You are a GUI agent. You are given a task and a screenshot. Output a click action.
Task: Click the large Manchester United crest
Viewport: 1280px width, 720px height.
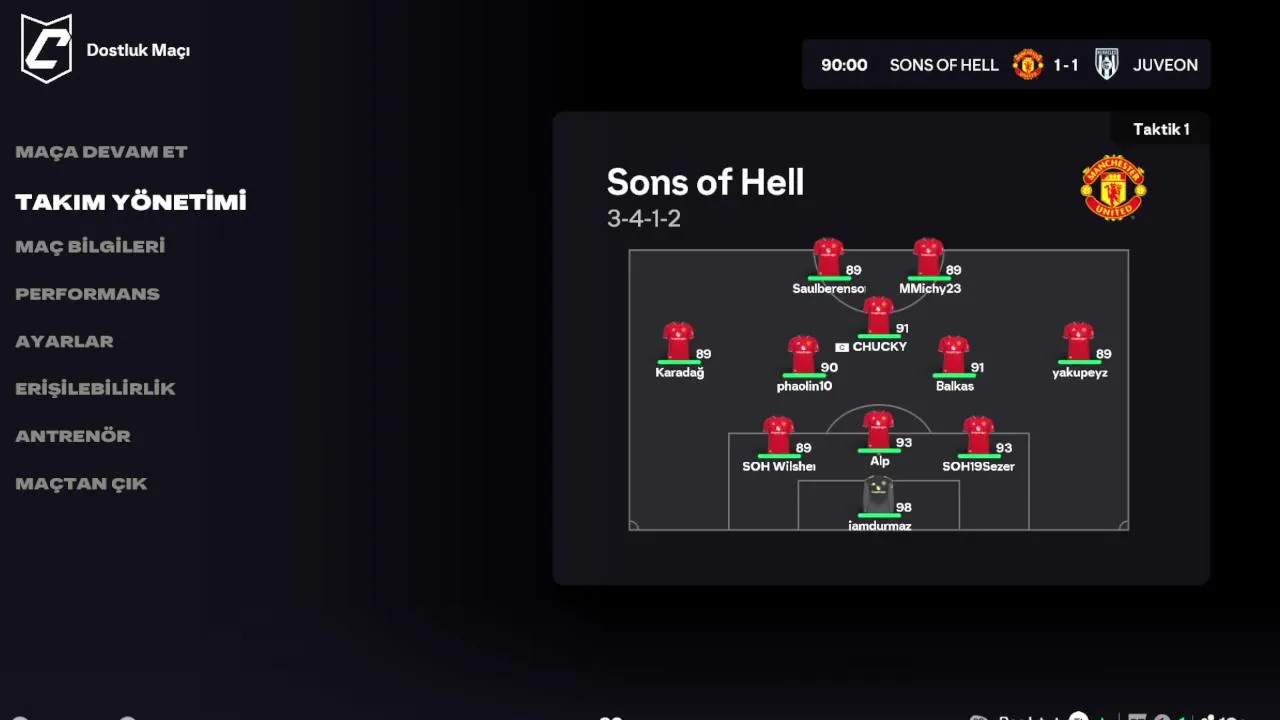click(1113, 187)
